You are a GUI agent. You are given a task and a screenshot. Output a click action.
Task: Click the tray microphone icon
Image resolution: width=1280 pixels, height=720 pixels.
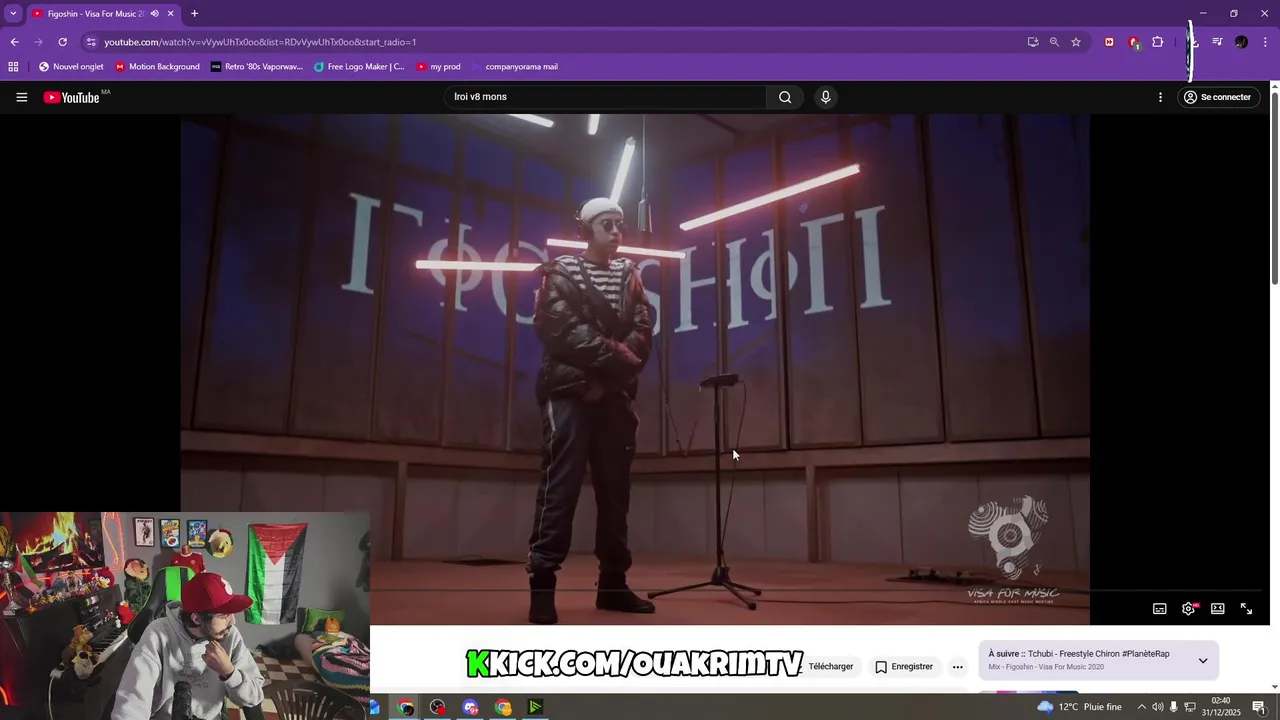pyautogui.click(x=1173, y=707)
